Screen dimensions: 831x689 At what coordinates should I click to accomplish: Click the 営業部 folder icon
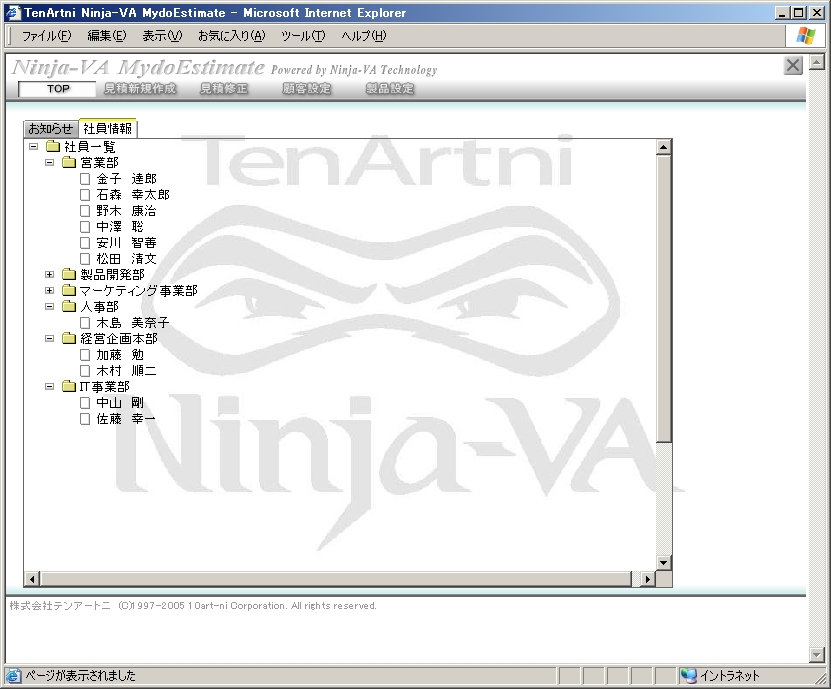pos(69,162)
